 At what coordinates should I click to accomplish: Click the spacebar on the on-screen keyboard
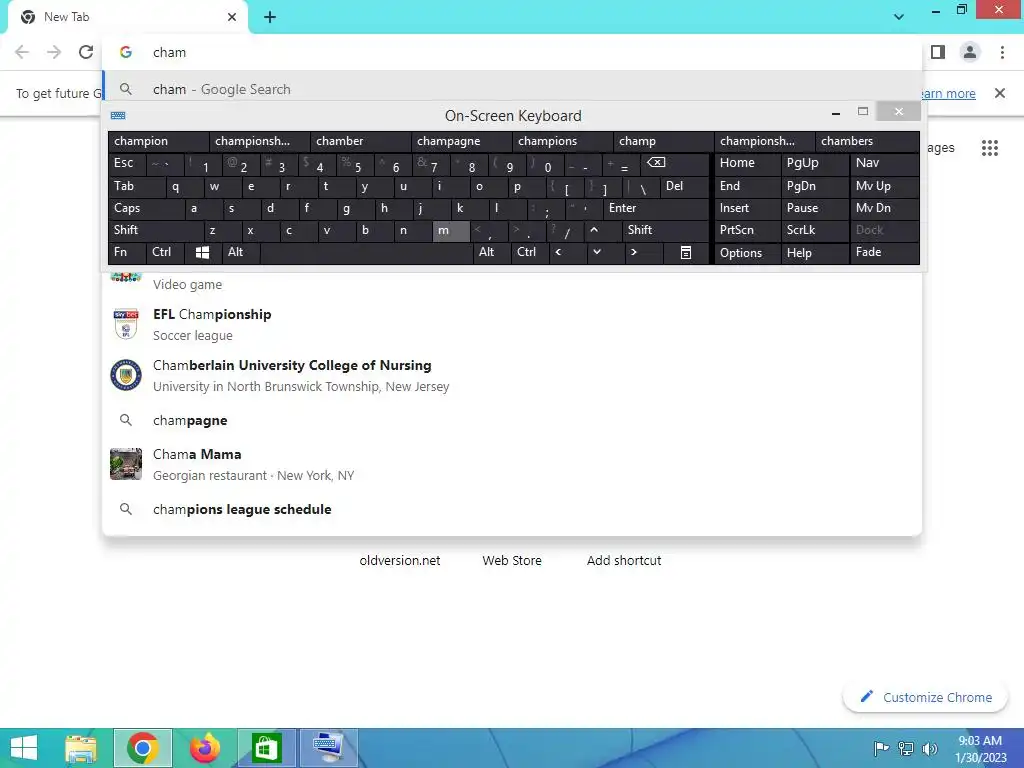click(366, 252)
